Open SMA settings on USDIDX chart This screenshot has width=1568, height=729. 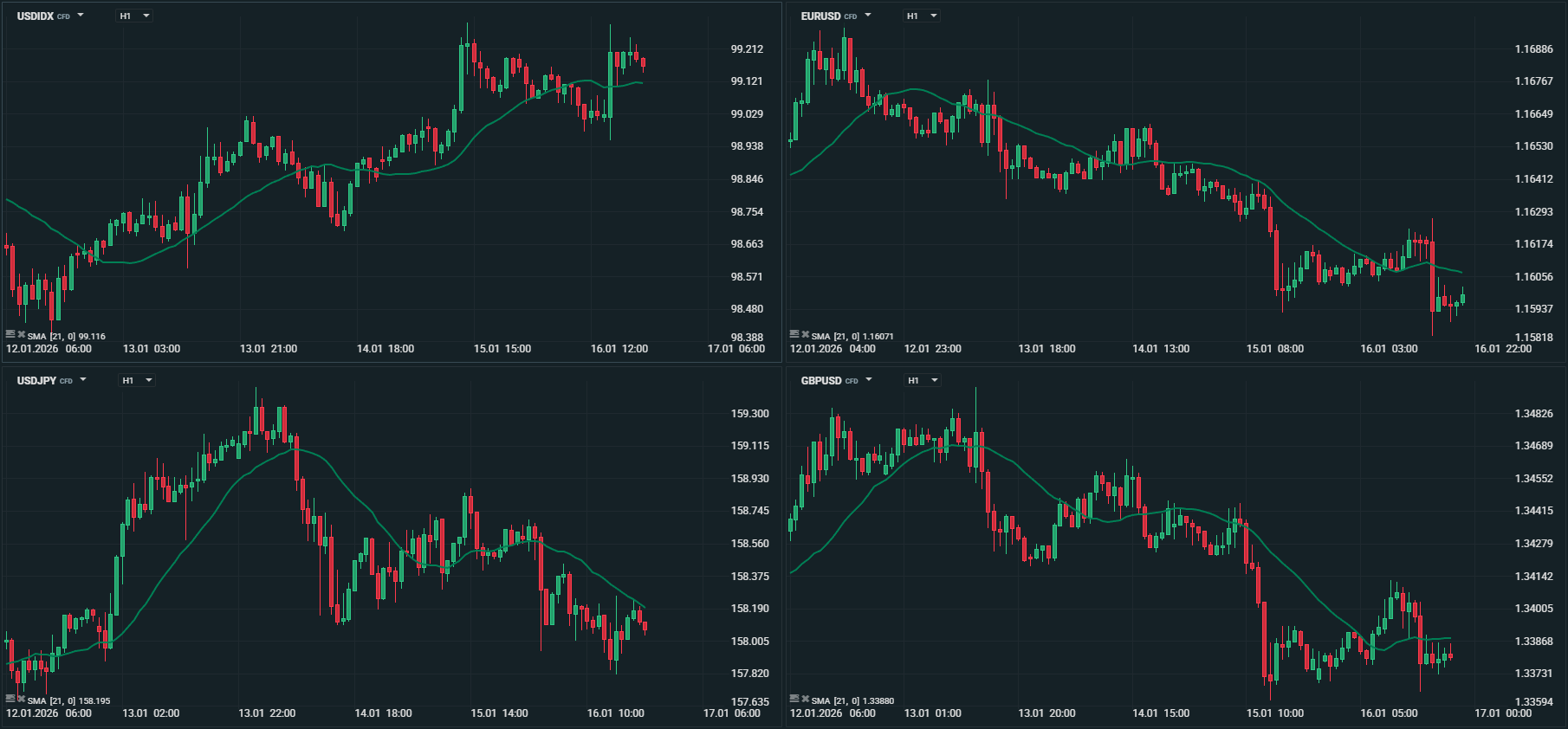(10, 335)
